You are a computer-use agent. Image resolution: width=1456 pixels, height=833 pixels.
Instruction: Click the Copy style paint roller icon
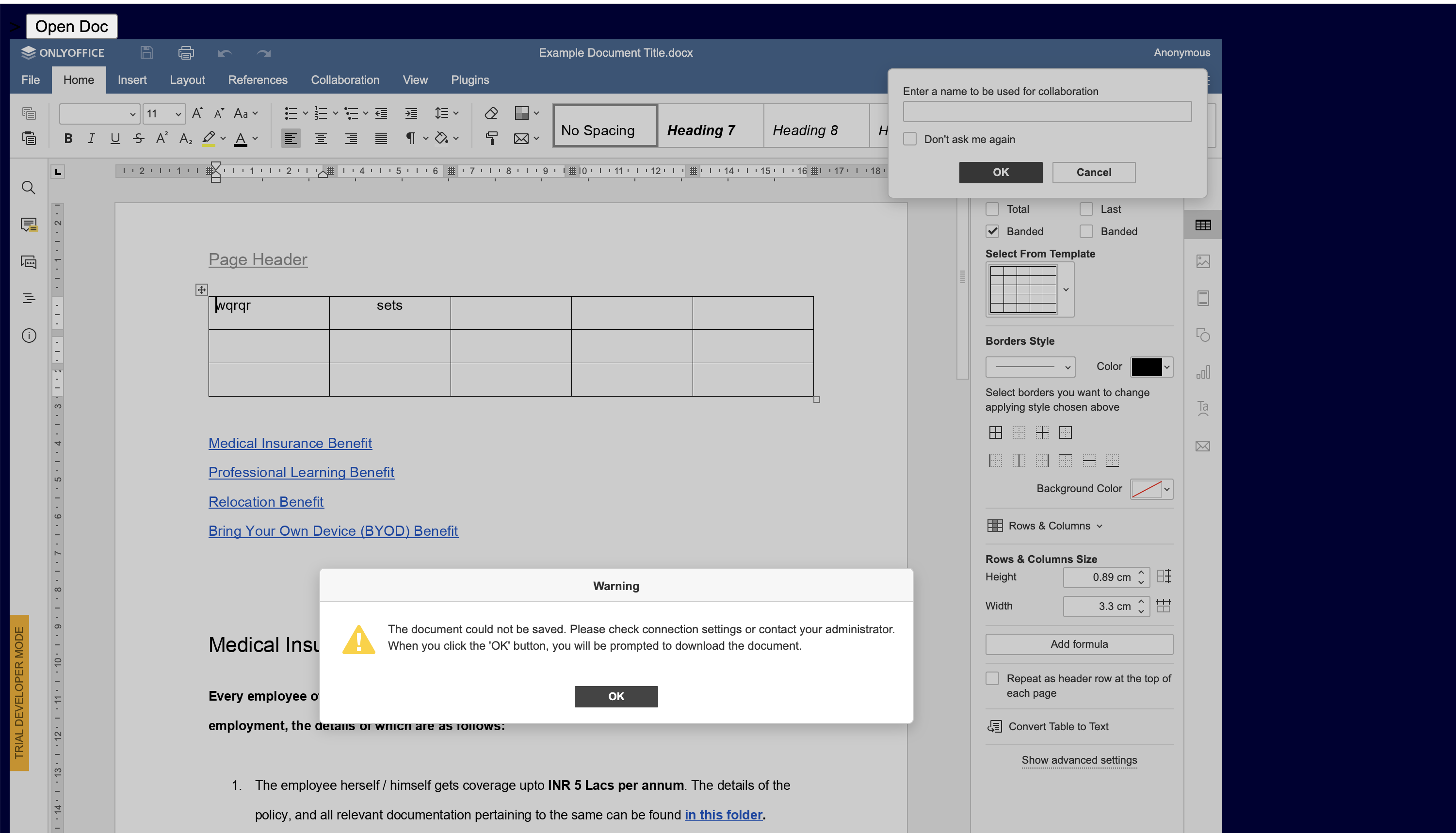pyautogui.click(x=491, y=138)
